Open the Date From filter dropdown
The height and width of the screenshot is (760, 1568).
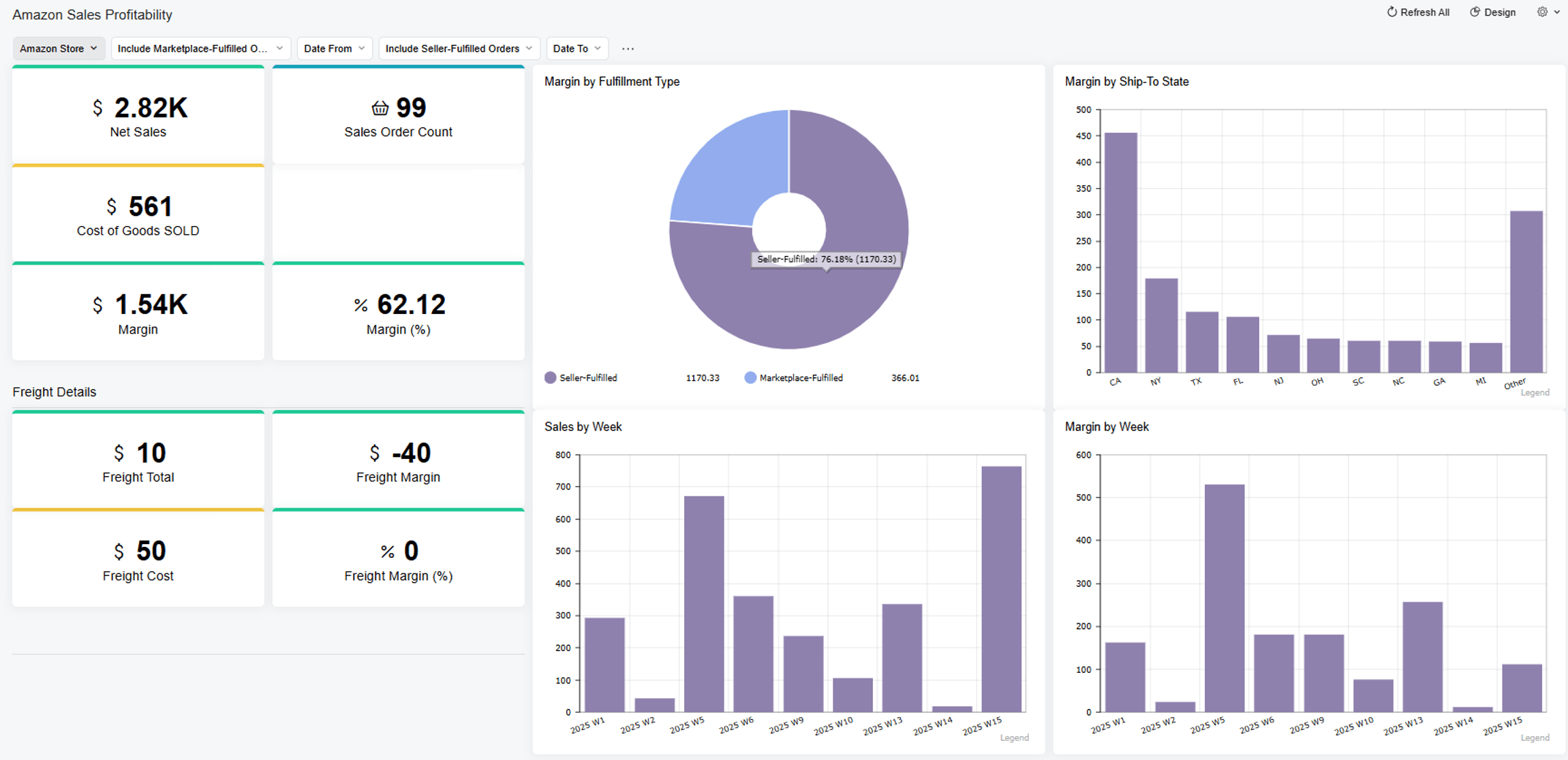[334, 48]
